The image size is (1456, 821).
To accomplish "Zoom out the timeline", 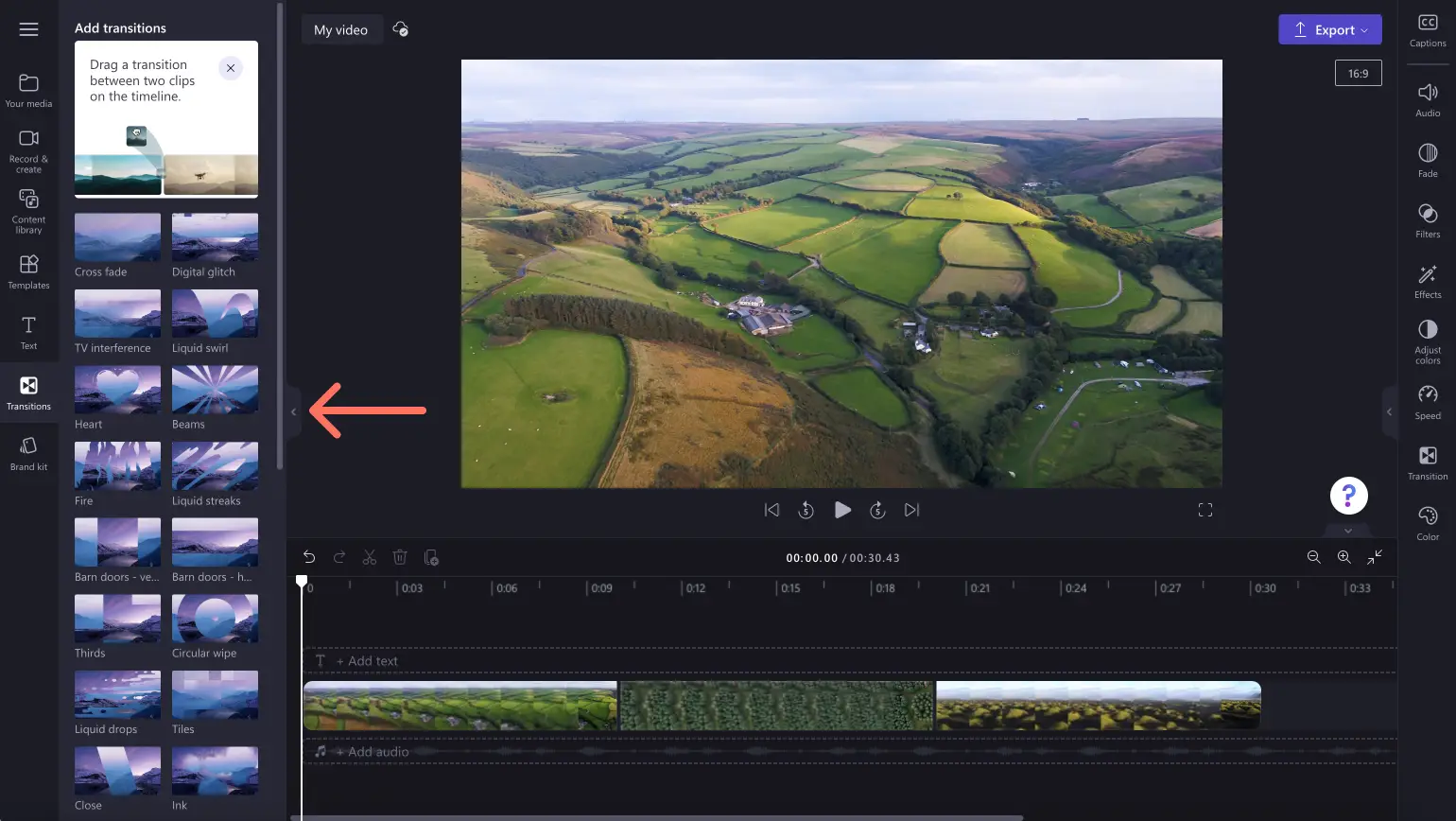I will [1313, 557].
